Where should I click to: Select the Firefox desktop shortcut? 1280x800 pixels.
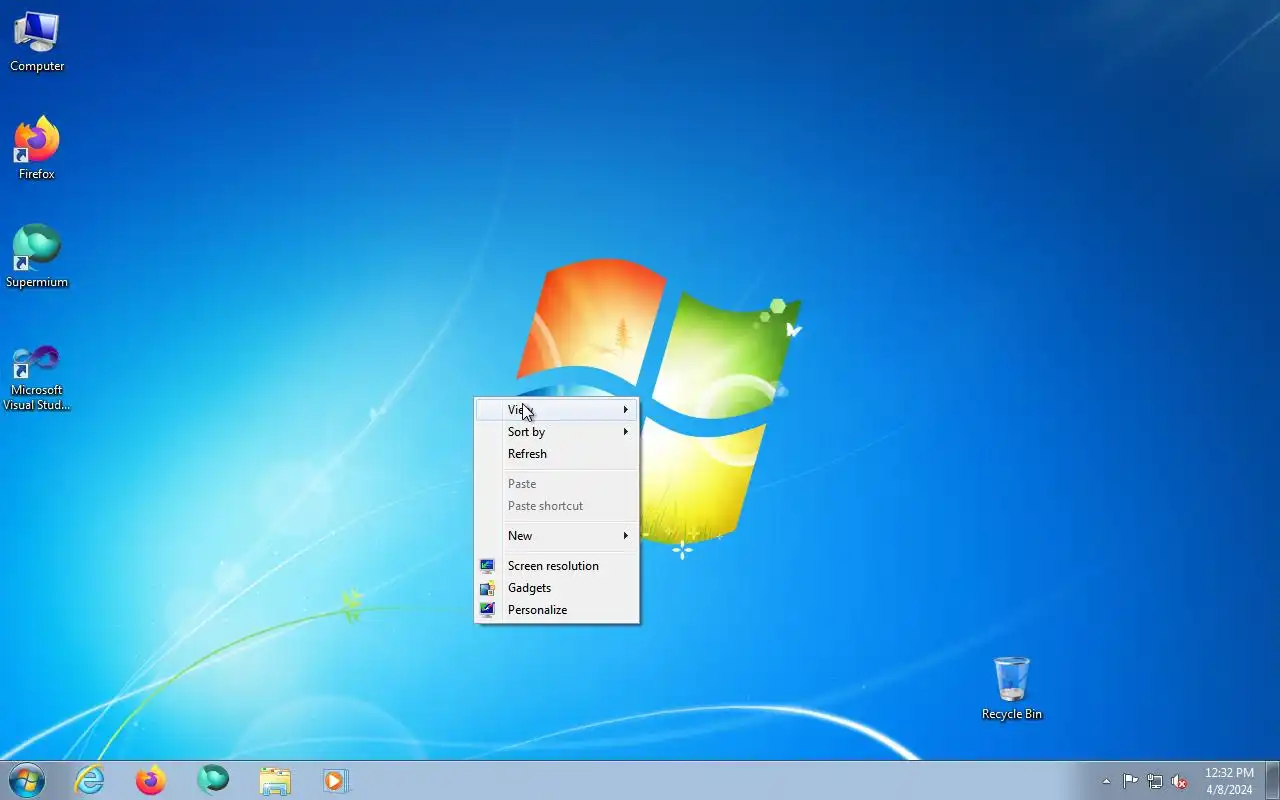[37, 149]
